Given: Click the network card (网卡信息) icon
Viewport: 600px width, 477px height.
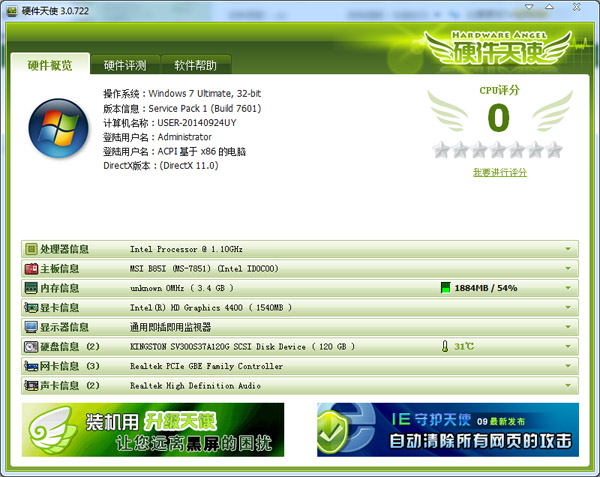Looking at the screenshot, I should point(31,366).
